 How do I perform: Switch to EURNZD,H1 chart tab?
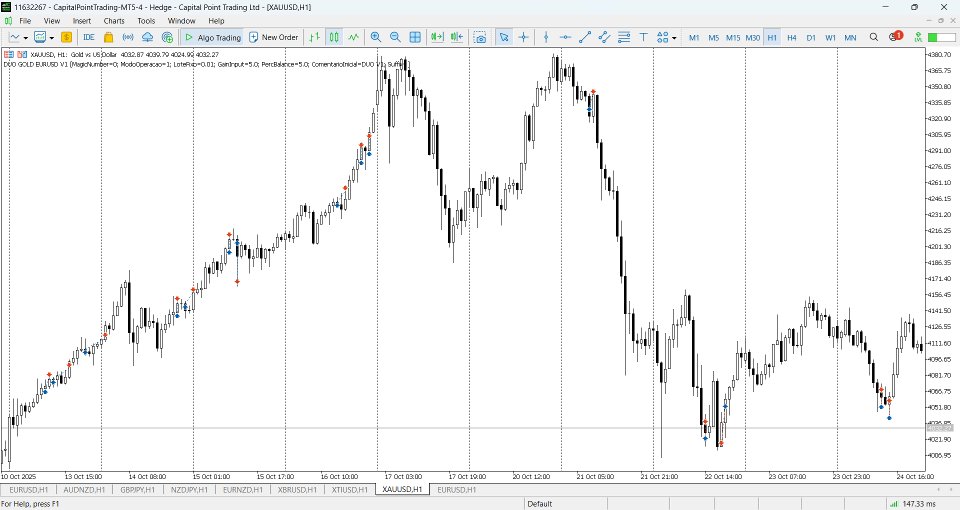[x=242, y=490]
